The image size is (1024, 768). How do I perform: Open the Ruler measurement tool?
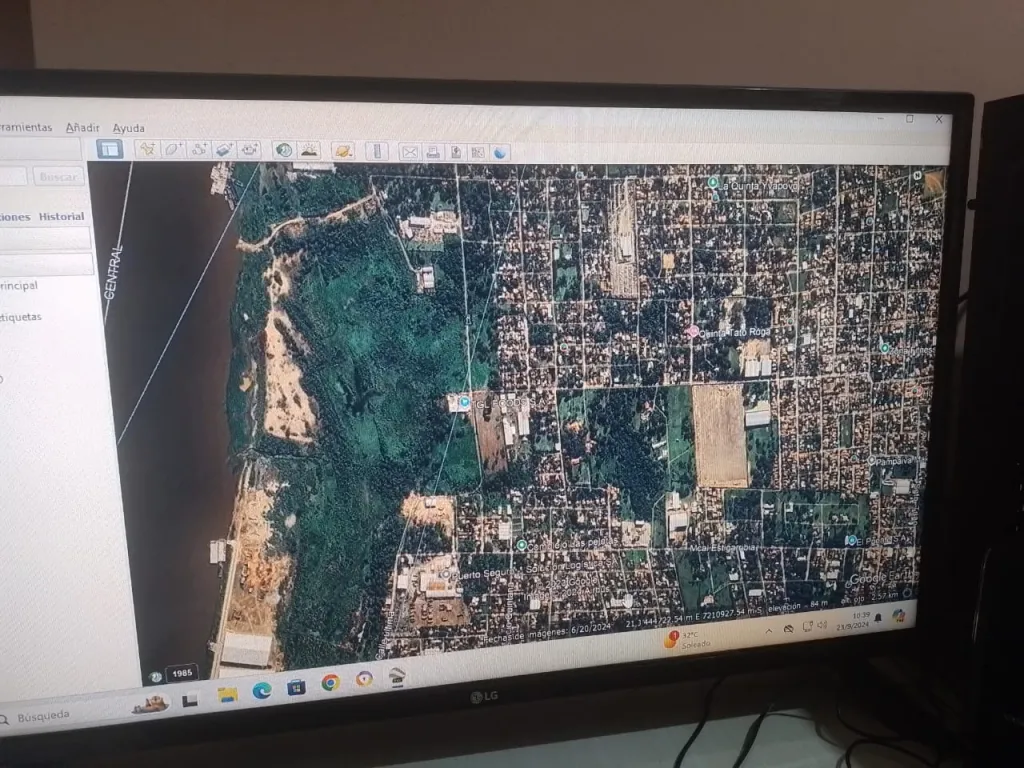click(x=377, y=152)
